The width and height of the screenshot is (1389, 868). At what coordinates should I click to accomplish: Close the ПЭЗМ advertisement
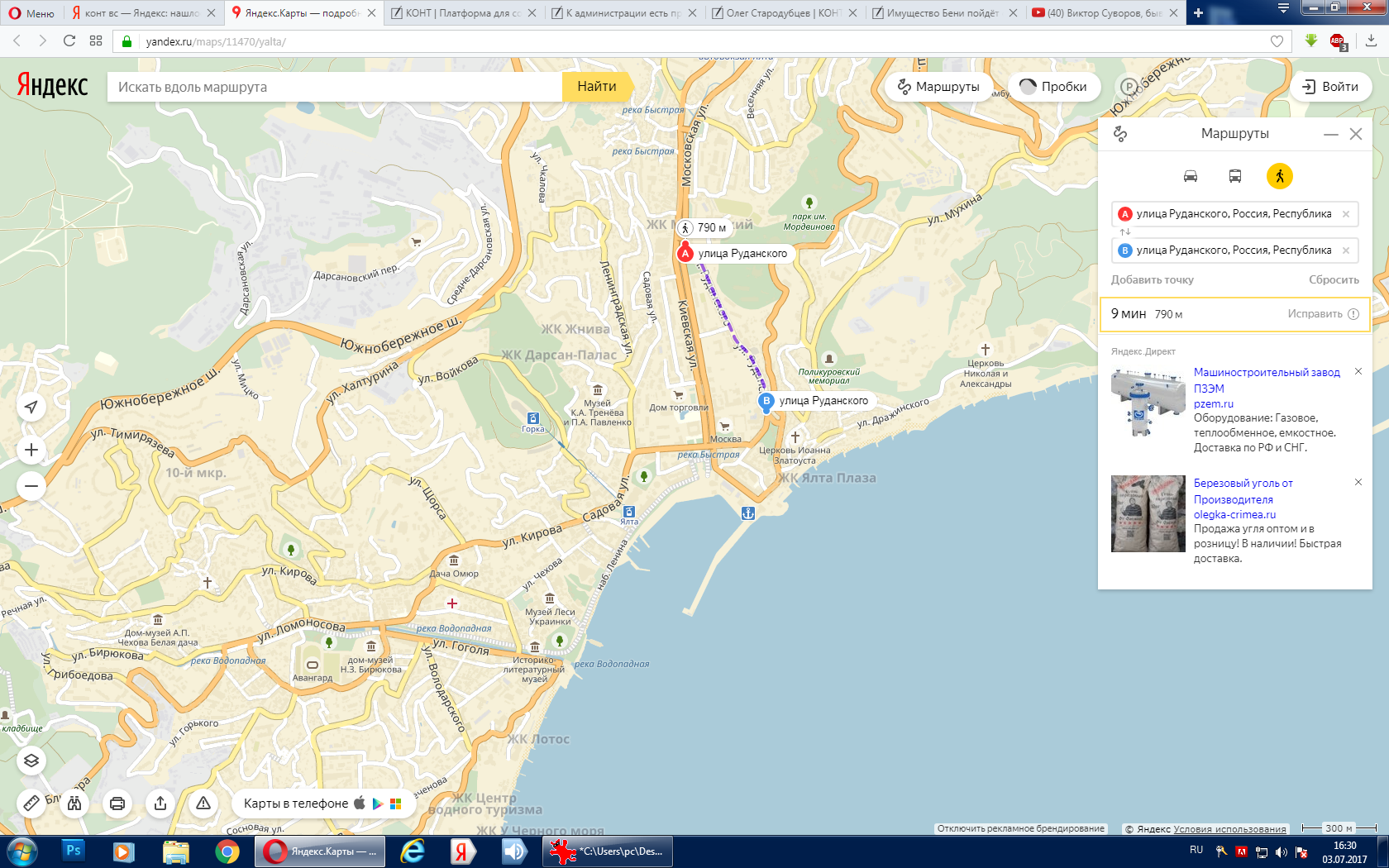(1358, 372)
